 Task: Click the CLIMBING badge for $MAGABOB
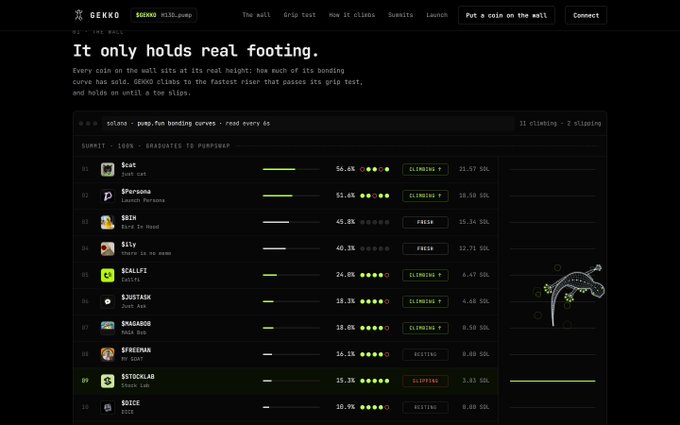tap(425, 328)
